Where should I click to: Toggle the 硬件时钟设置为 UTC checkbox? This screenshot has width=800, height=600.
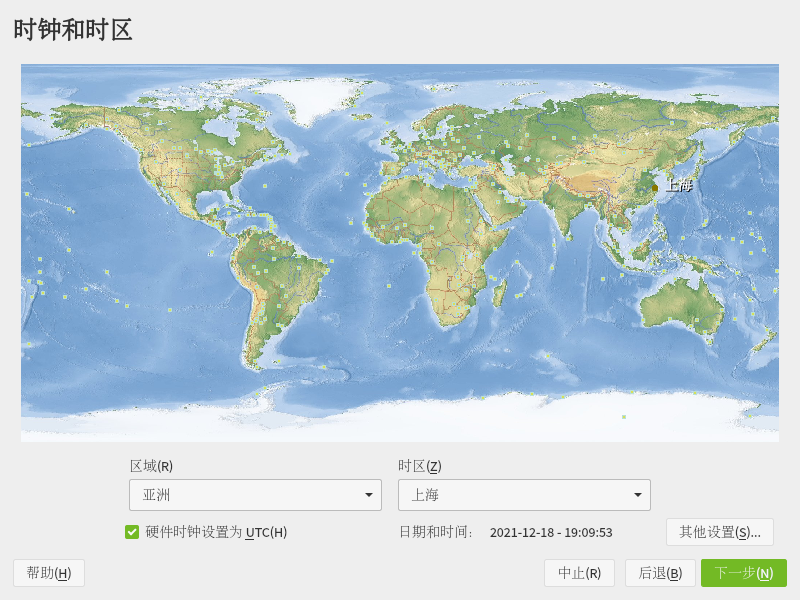[132, 532]
